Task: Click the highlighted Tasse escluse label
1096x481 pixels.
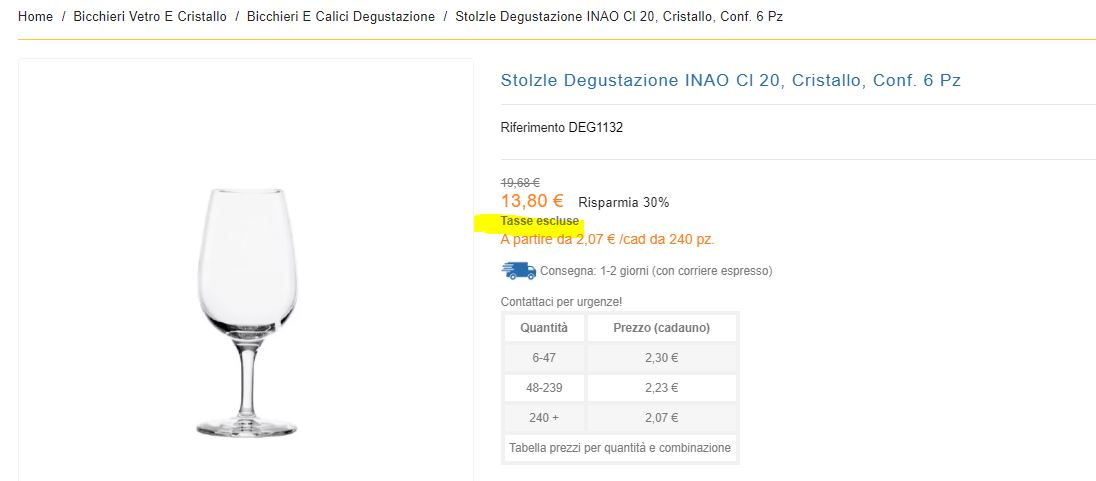Action: coord(540,221)
